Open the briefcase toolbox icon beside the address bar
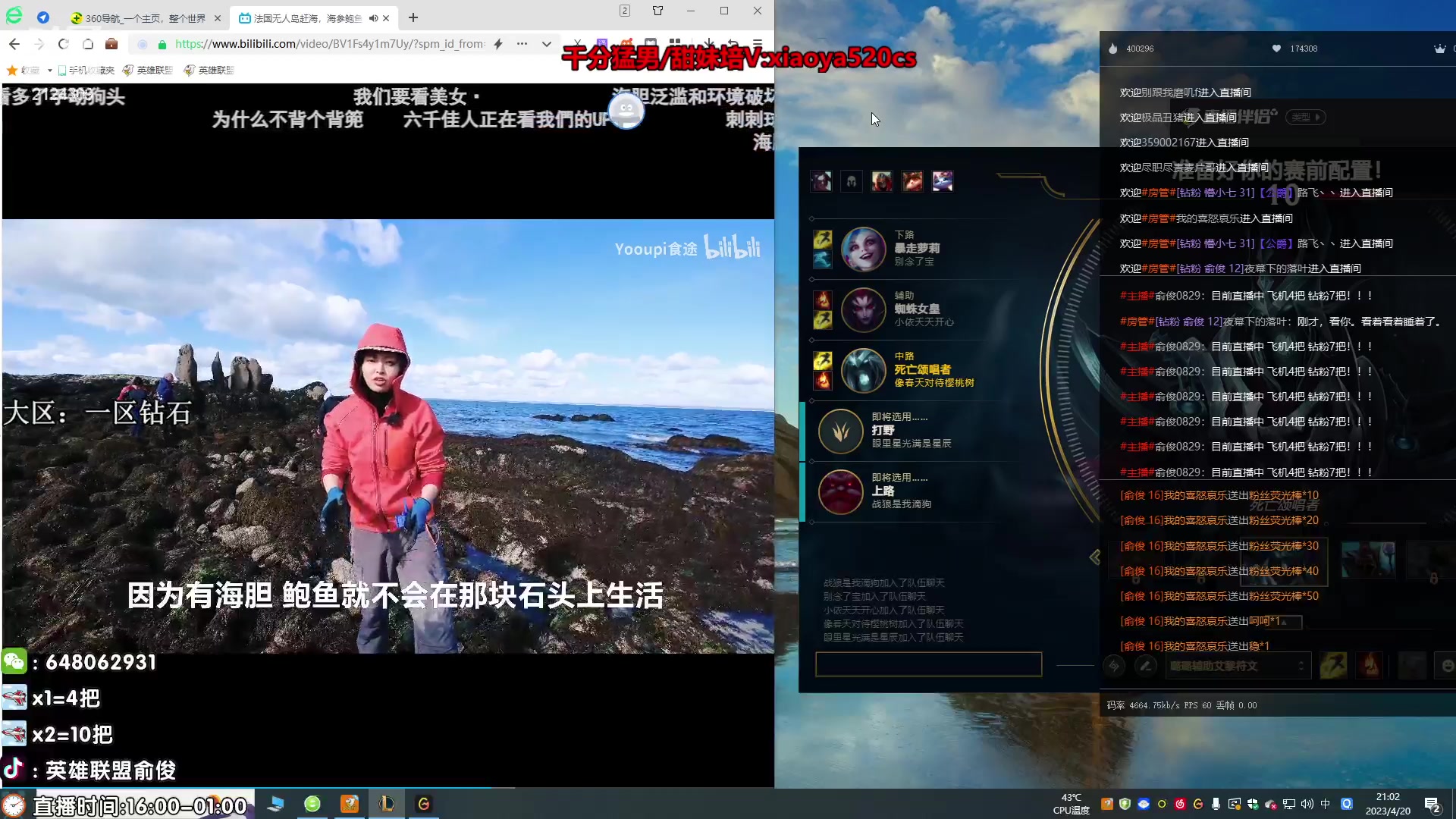Screen dimensions: 1456x819 tap(111, 44)
